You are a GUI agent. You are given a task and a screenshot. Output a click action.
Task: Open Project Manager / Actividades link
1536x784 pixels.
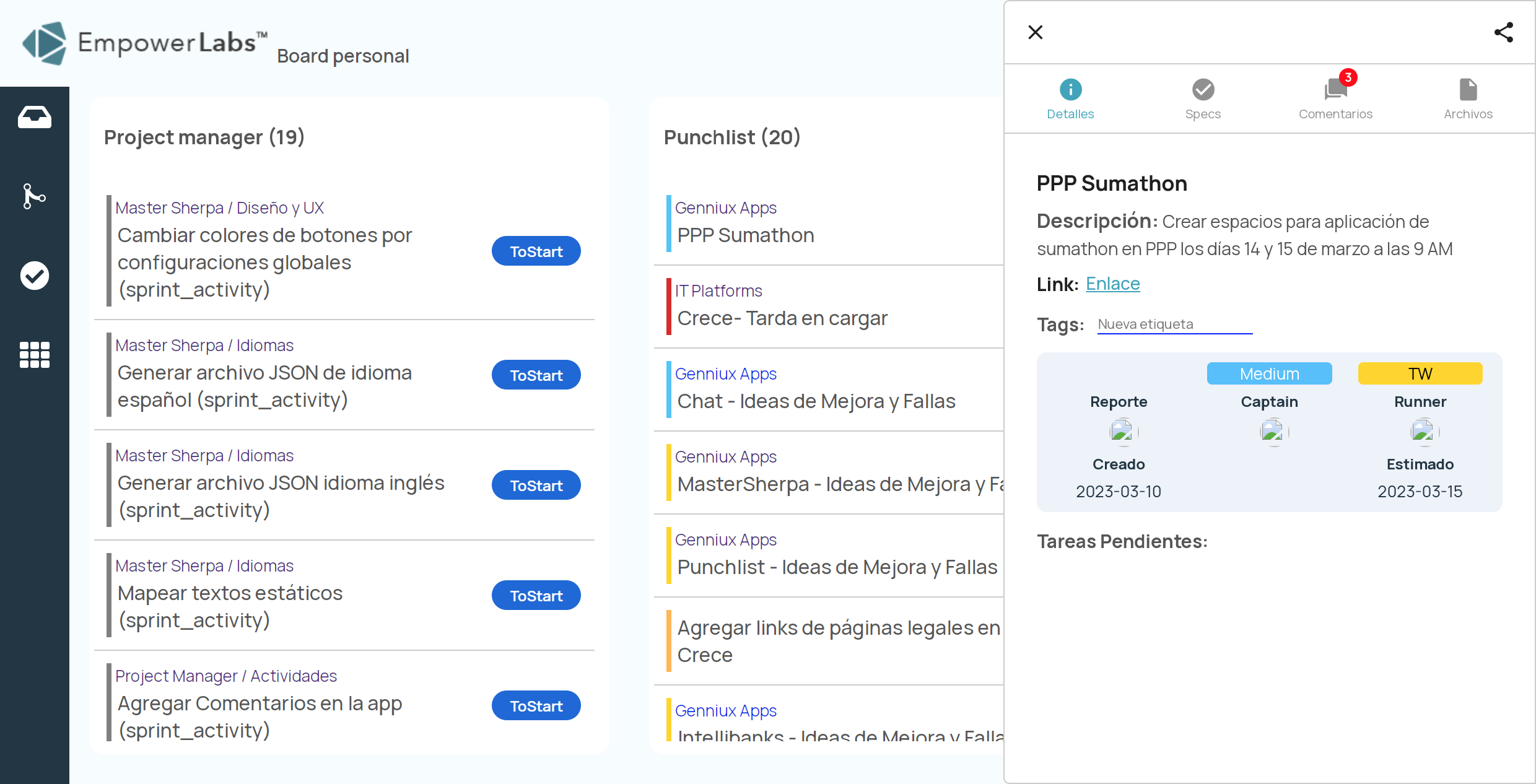pos(226,676)
